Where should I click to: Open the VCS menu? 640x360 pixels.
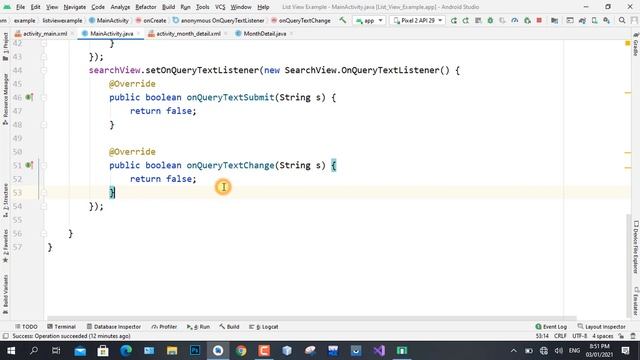tap(220, 7)
